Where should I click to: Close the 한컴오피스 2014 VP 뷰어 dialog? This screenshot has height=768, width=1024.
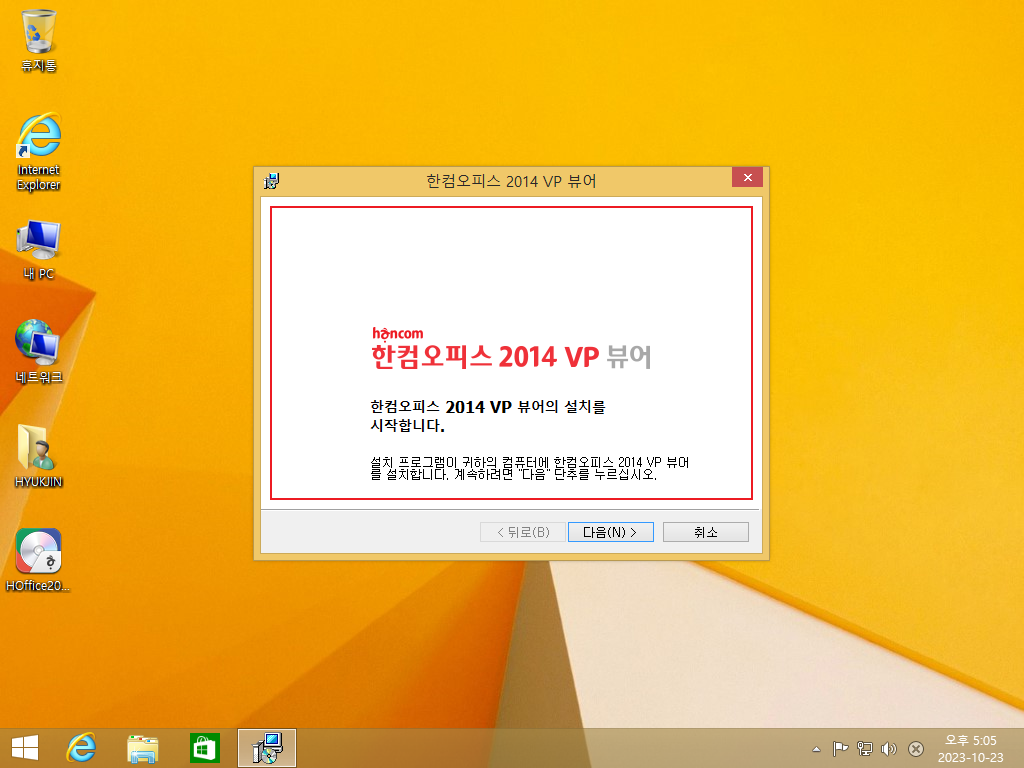click(x=747, y=178)
